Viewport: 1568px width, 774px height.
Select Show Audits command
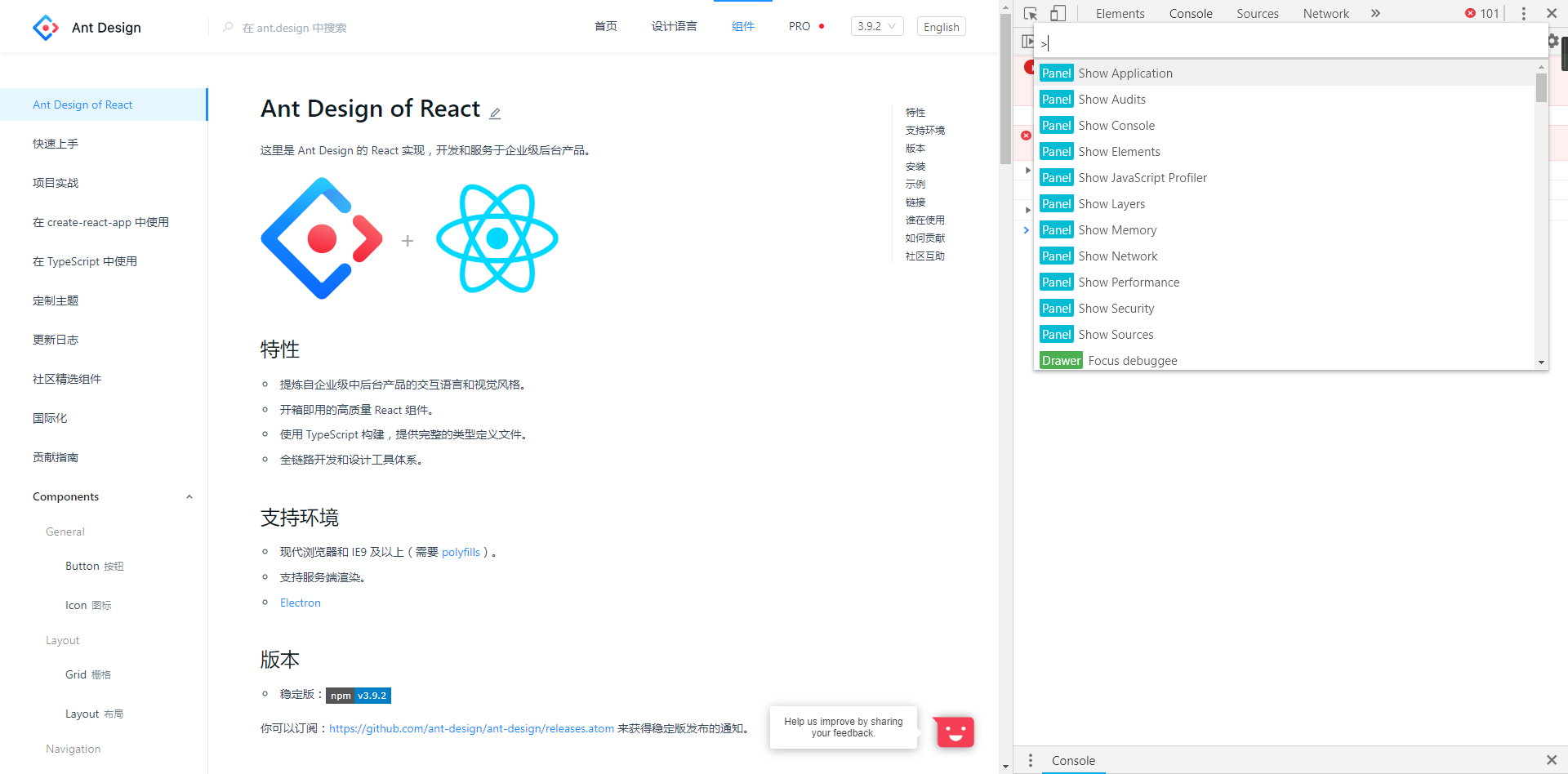click(x=1285, y=99)
